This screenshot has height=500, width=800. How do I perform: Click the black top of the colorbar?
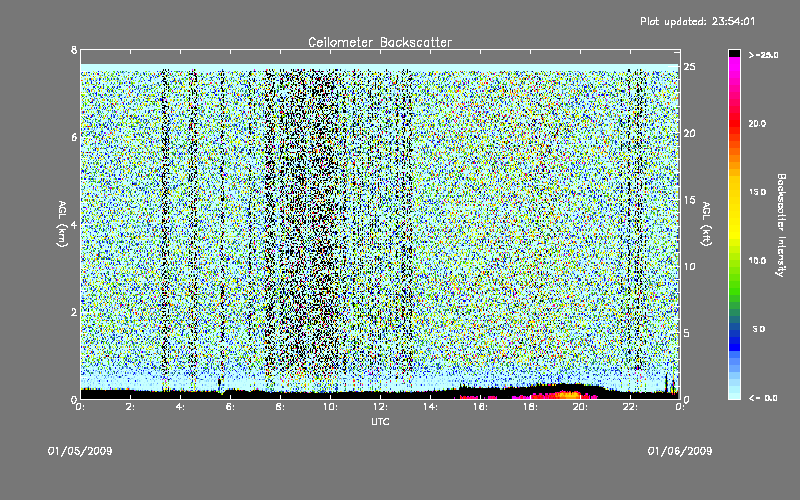coord(734,53)
